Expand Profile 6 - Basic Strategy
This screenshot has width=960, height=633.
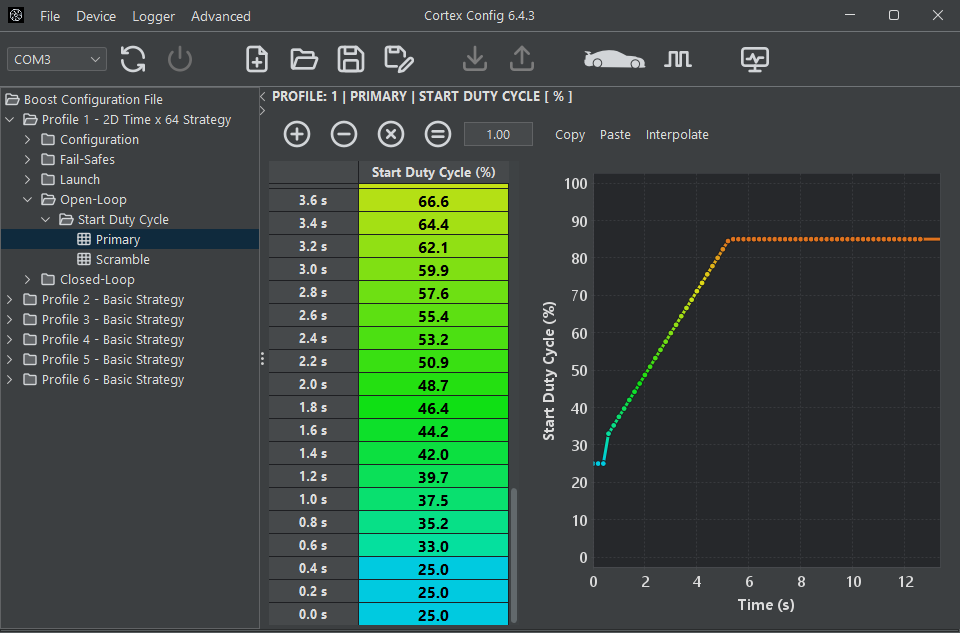coord(10,380)
